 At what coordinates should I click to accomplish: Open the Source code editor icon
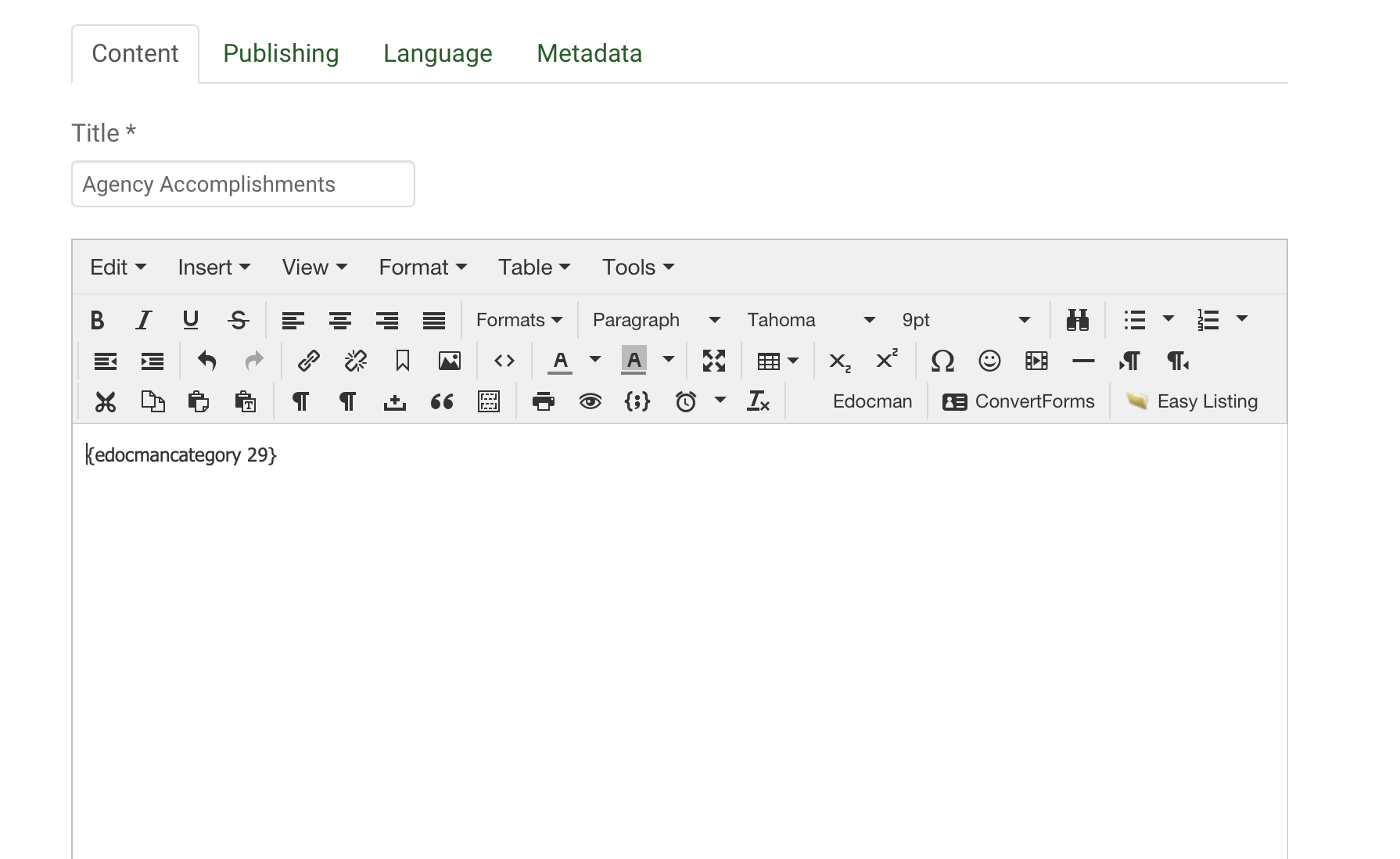point(504,361)
